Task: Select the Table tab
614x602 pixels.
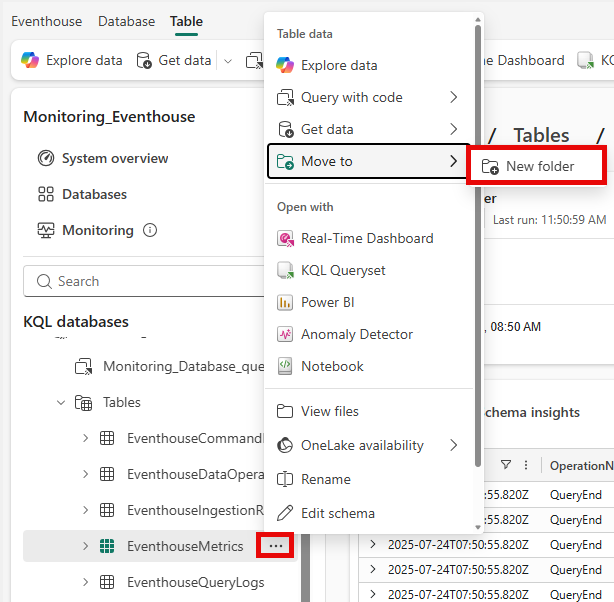Action: (x=186, y=21)
